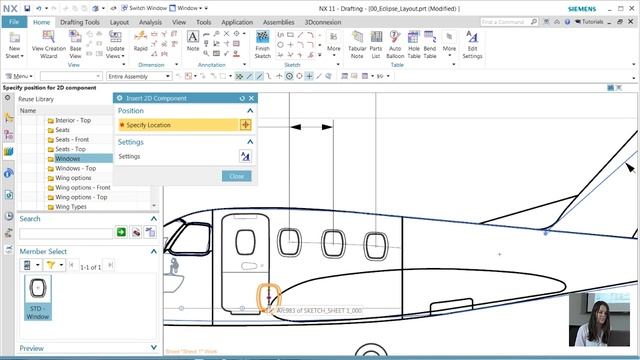Collapse the Search section
Image resolution: width=640 pixels, height=360 pixels.
tap(153, 218)
